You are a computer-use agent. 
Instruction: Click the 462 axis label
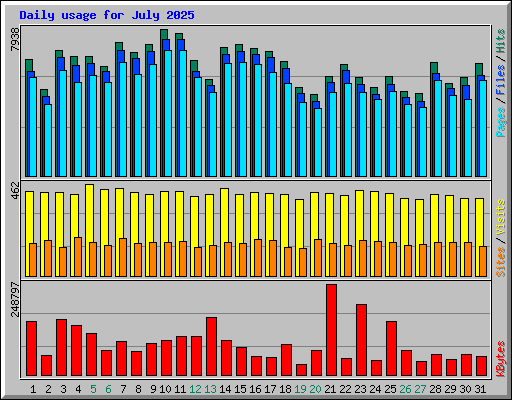point(15,191)
